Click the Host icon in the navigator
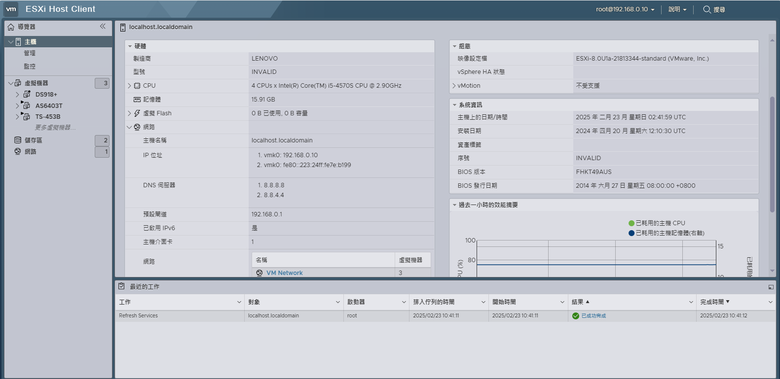This screenshot has height=379, width=780. click(19, 42)
